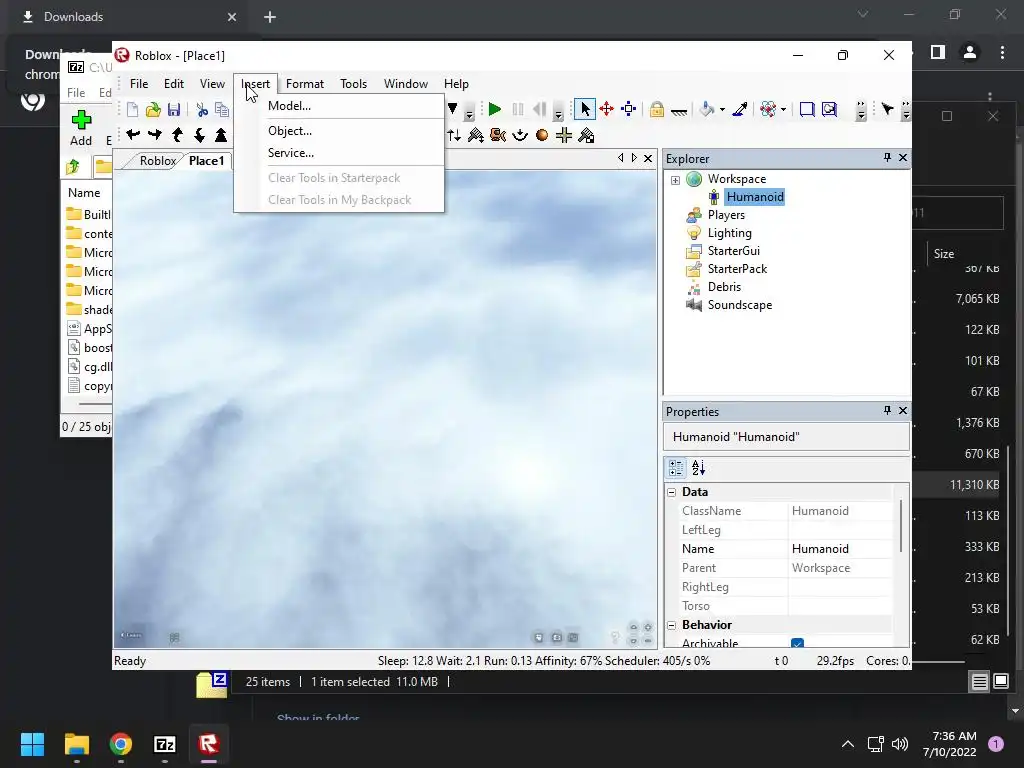Expand the playback toolbar overflow options

point(558,112)
